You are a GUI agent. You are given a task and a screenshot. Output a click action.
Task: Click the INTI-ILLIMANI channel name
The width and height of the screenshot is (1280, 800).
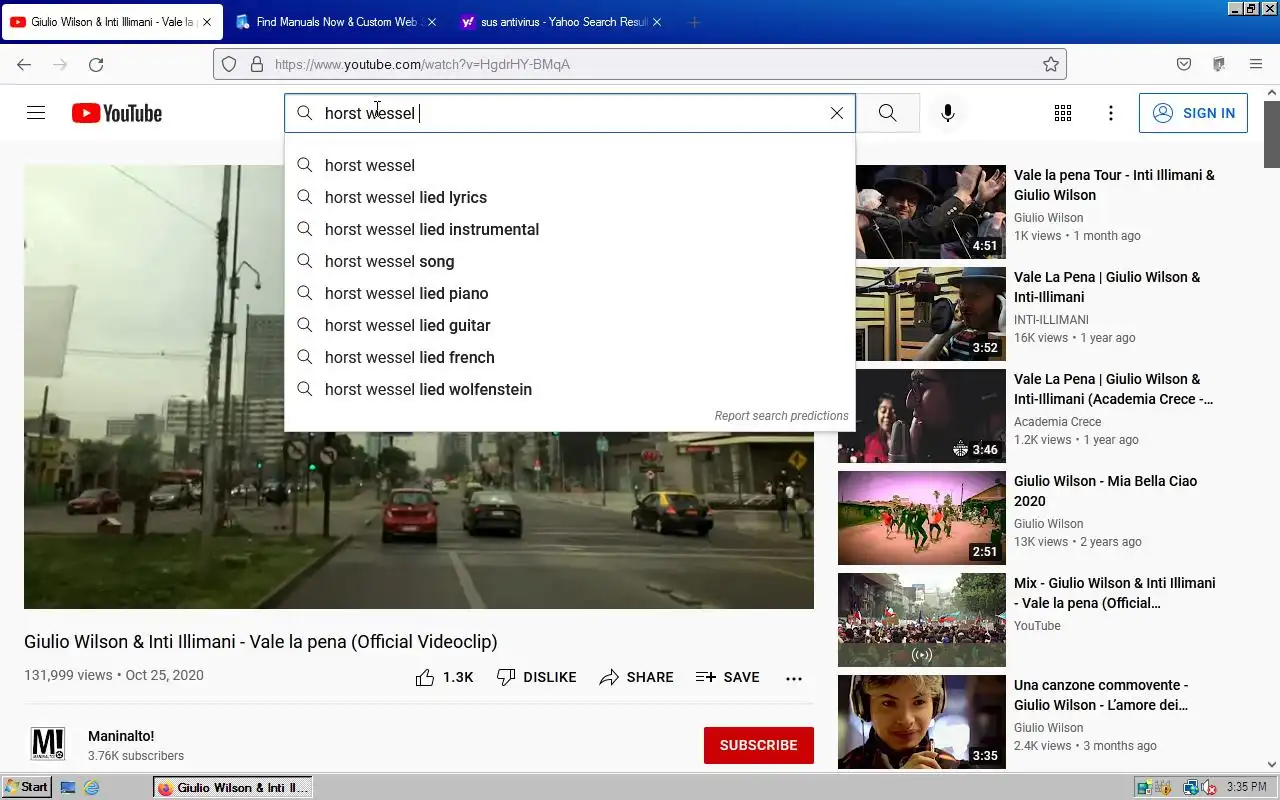tap(1051, 320)
